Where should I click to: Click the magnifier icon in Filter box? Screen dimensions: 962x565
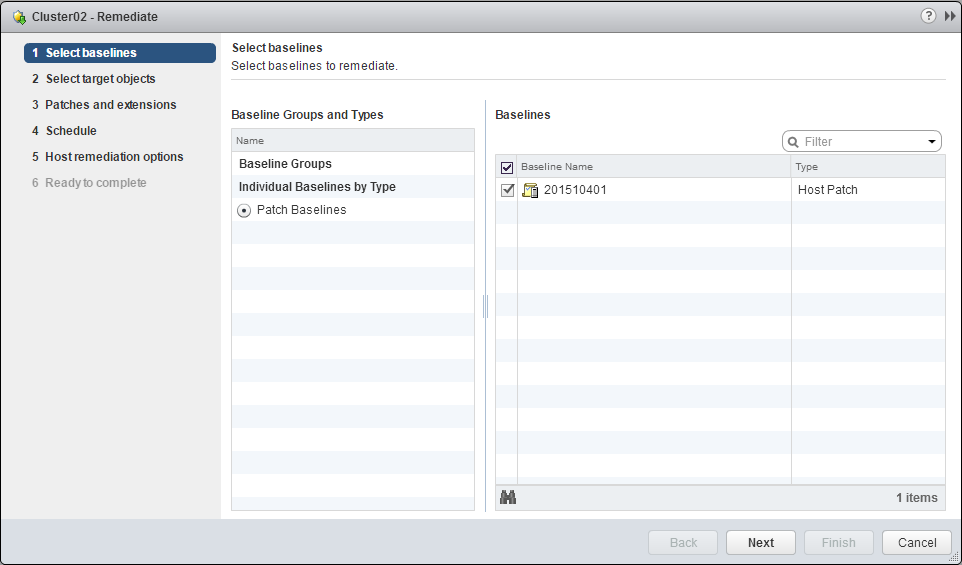(794, 142)
